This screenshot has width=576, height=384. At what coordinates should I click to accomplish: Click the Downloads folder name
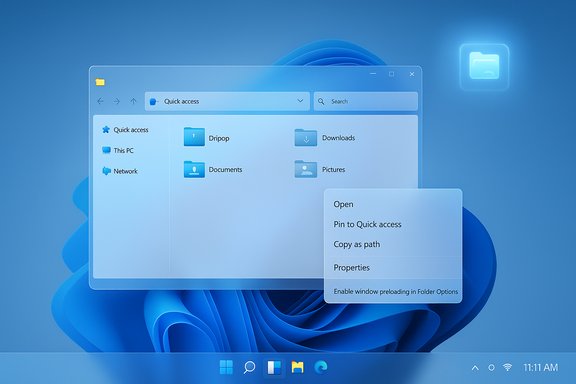338,138
